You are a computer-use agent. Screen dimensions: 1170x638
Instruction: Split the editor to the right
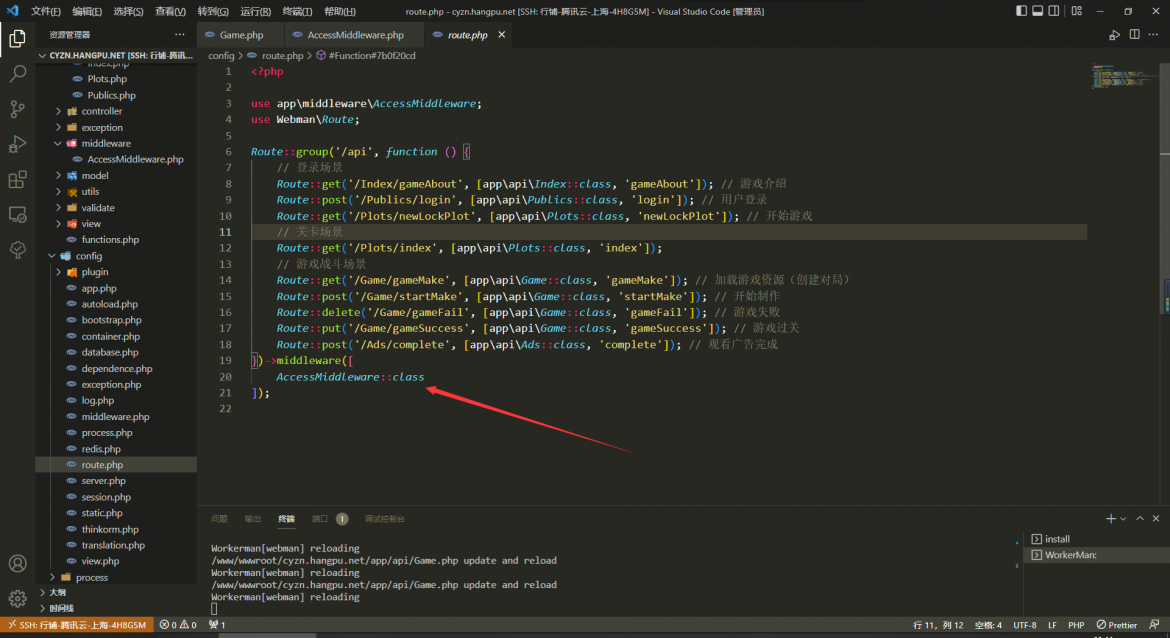(1134, 34)
